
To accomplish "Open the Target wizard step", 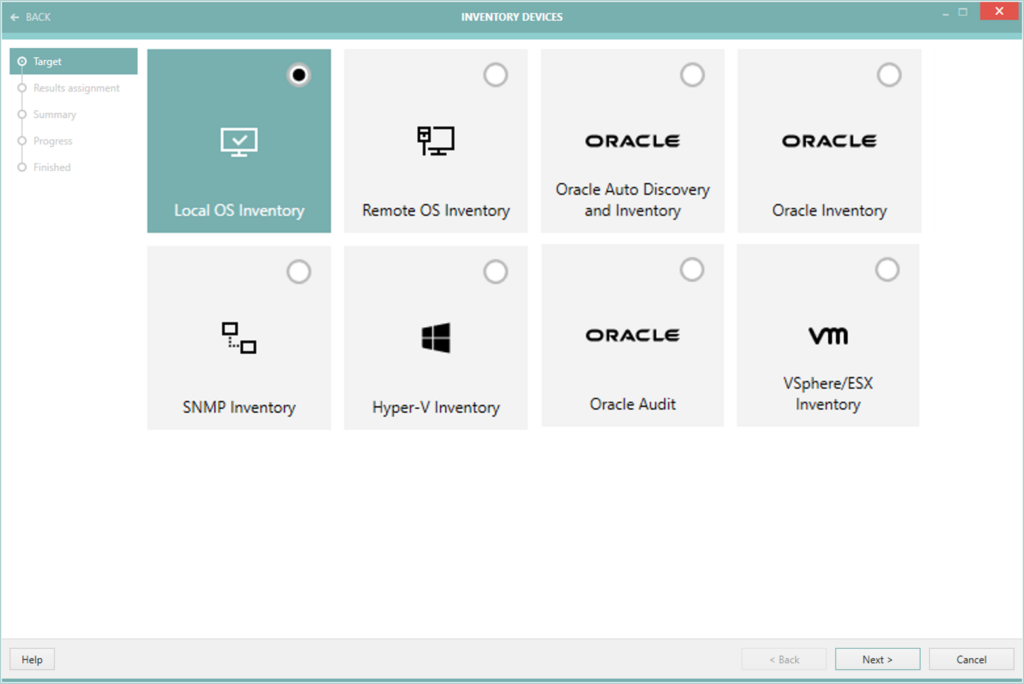I will pos(74,61).
